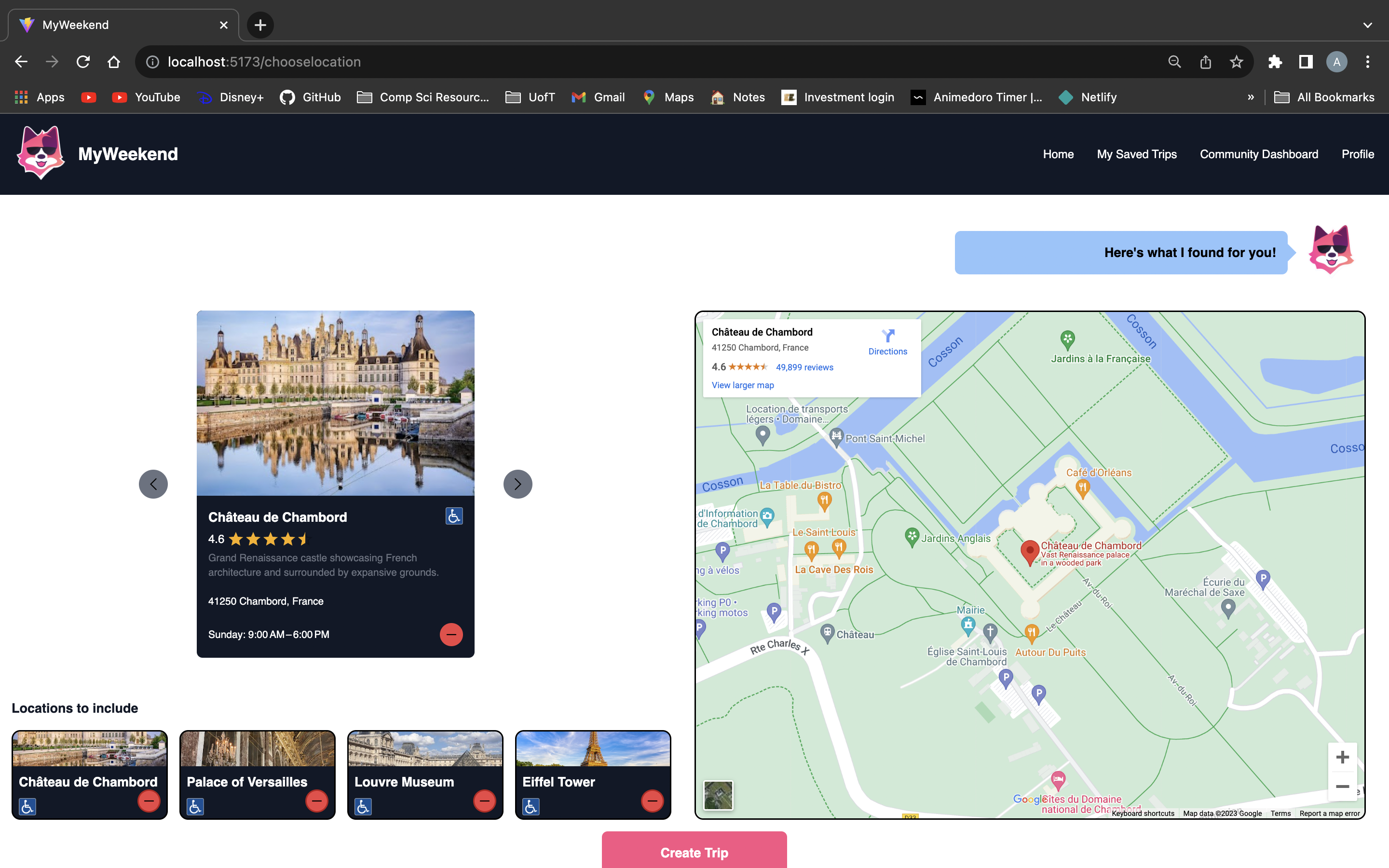
Task: Remove Eiffel Tower from locations list
Action: point(652,800)
